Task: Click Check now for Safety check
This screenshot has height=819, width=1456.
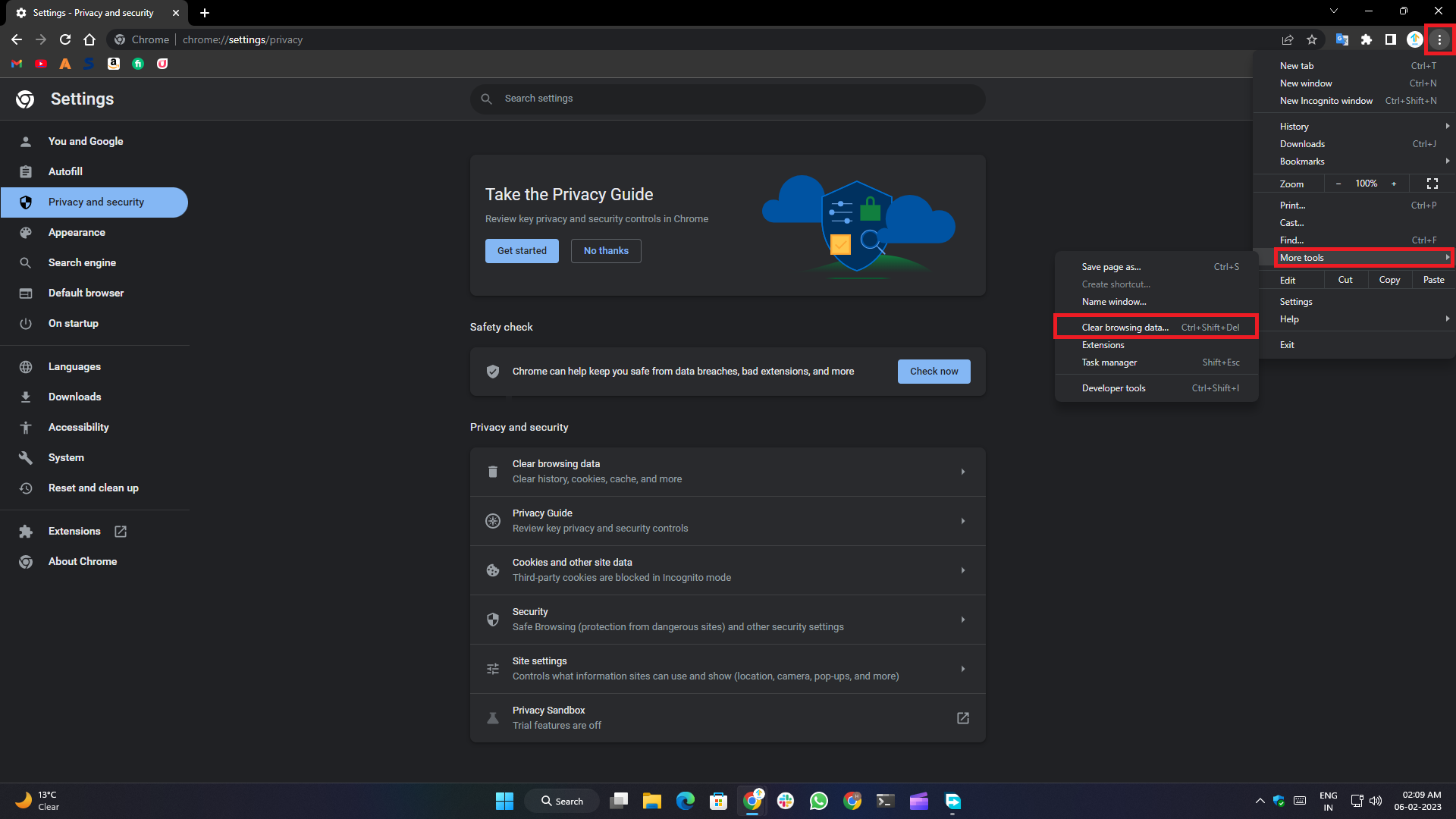Action: click(x=934, y=372)
